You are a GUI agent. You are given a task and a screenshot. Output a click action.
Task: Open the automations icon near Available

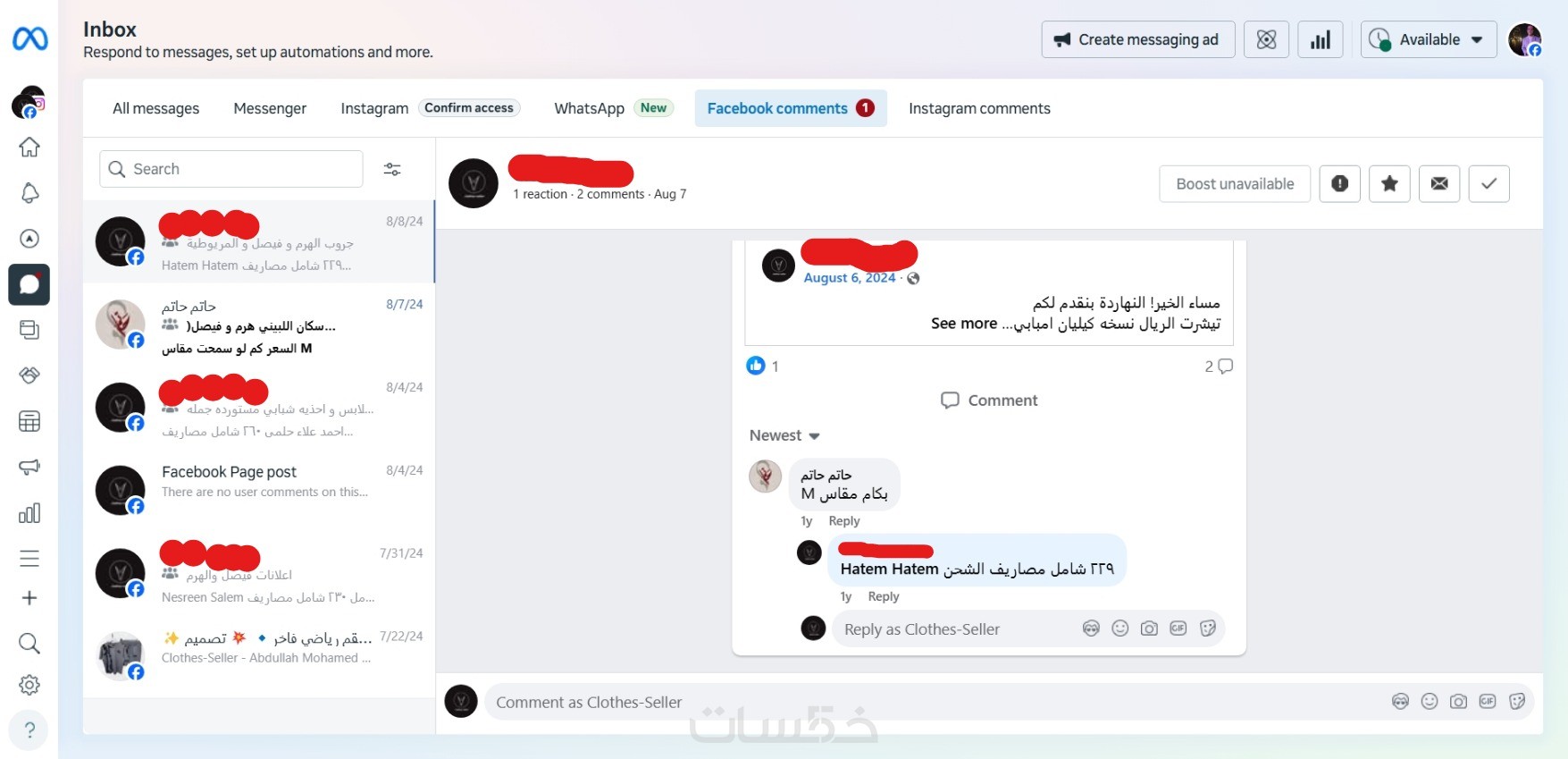pyautogui.click(x=1266, y=39)
